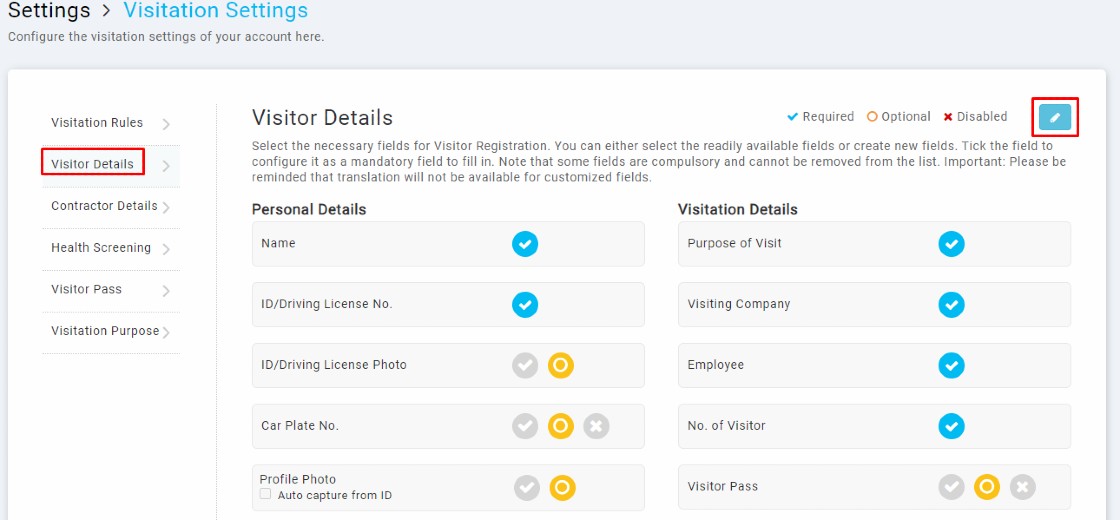Toggle Employee field required checkmark
This screenshot has height=520, width=1120.
point(951,366)
